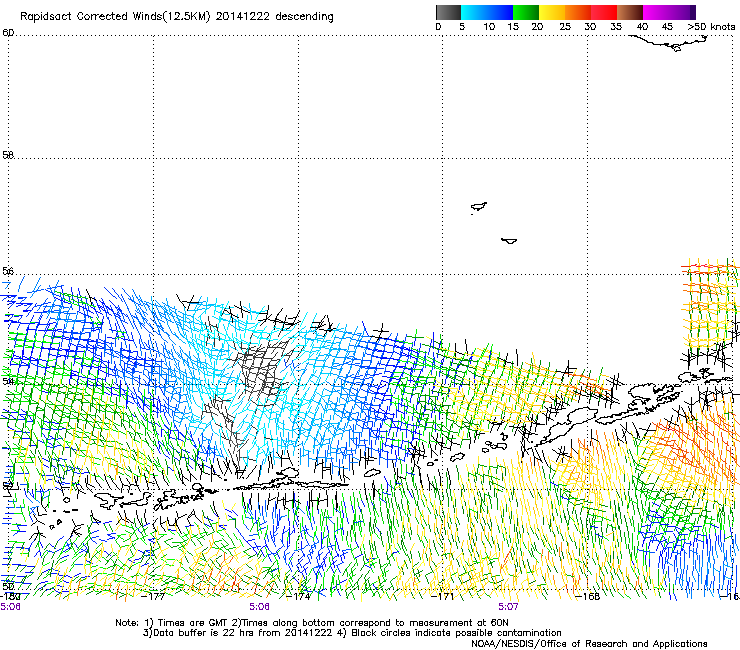
Task: Select the yellow 20-25 knots legend color
Action: [552, 12]
